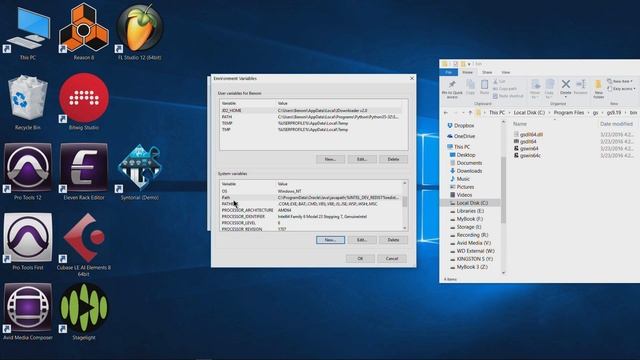640x360 pixels.
Task: Open Quick Access Toolbar customize dropdown arrow
Action: pyautogui.click(x=469, y=64)
